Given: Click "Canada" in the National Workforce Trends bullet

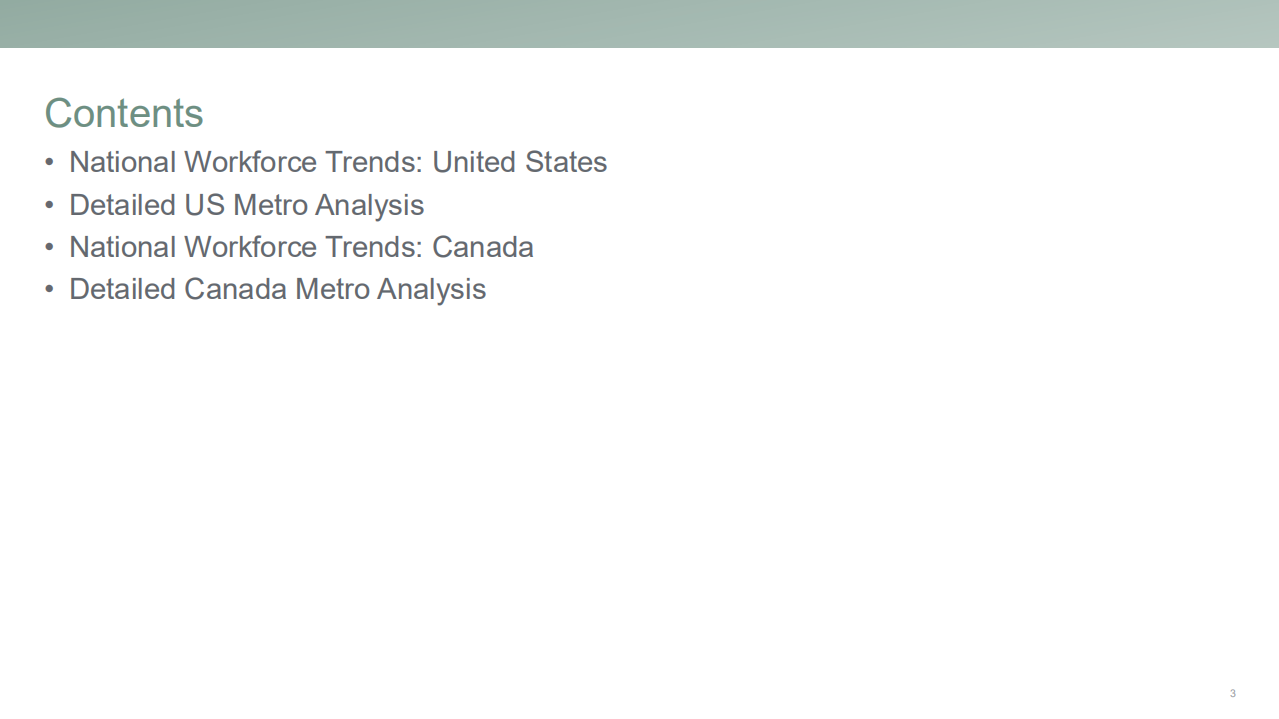Looking at the screenshot, I should [x=482, y=247].
